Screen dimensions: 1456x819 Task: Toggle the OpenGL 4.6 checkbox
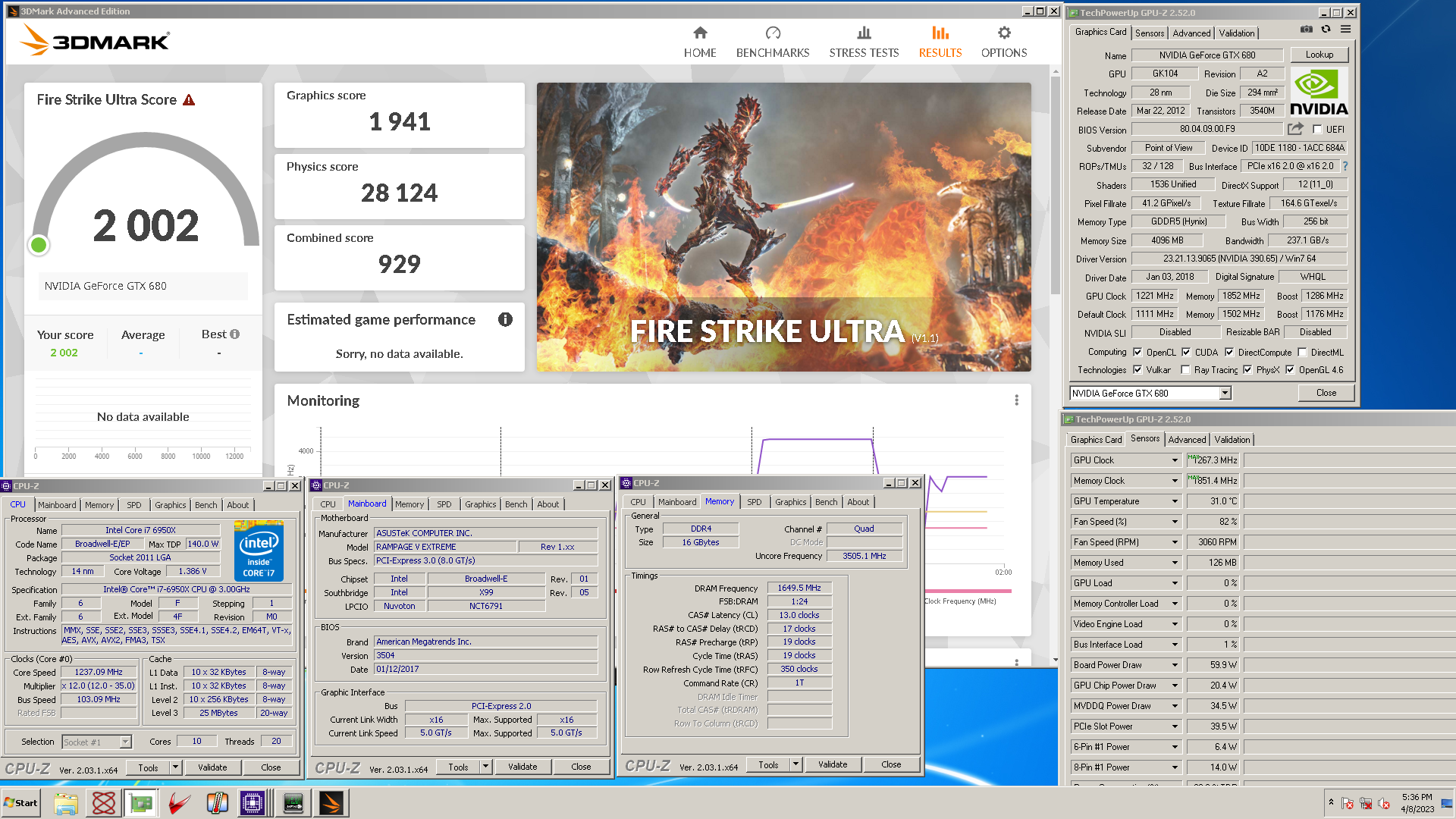pyautogui.click(x=1290, y=370)
